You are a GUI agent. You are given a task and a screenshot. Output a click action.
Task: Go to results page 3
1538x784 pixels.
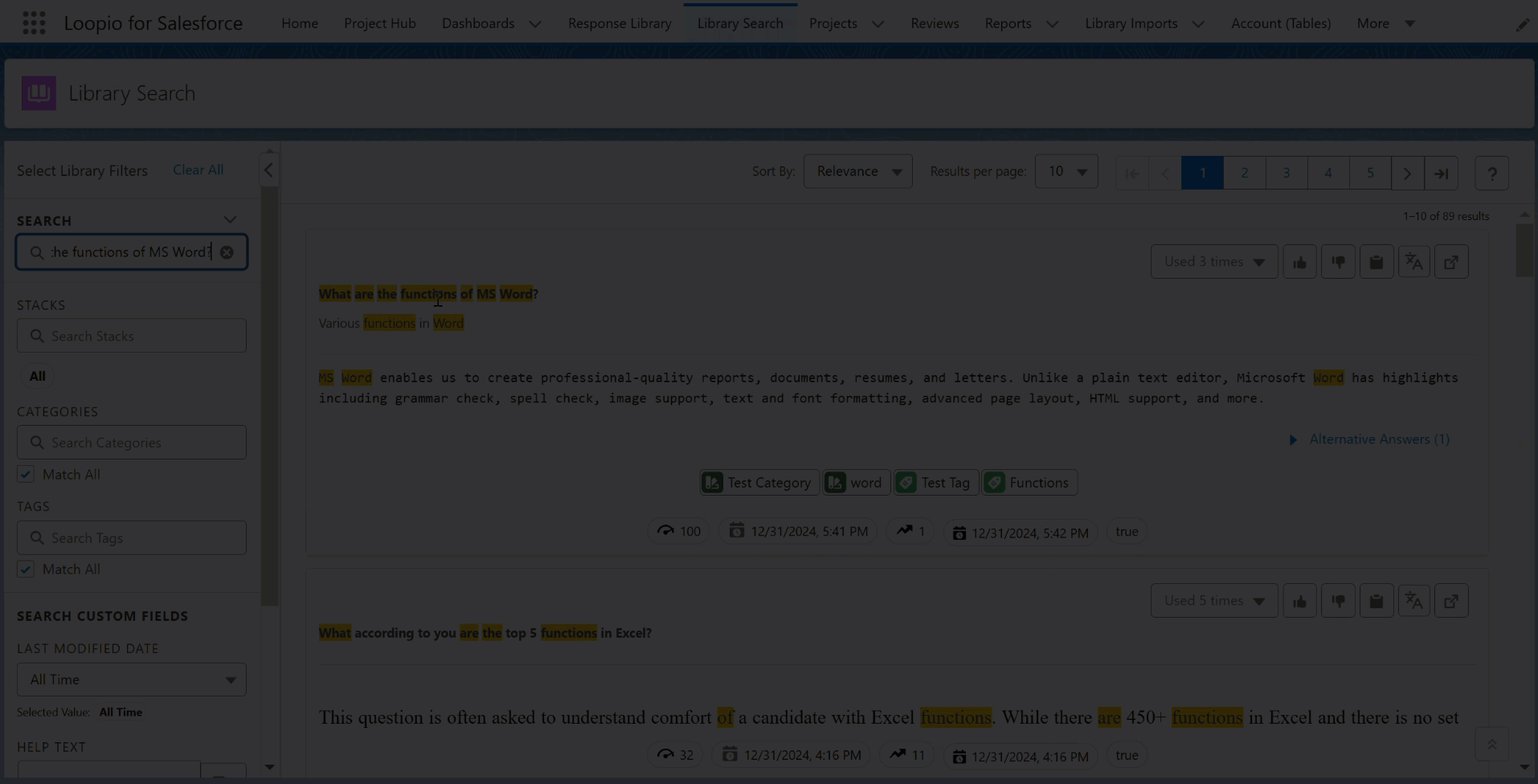click(x=1286, y=173)
